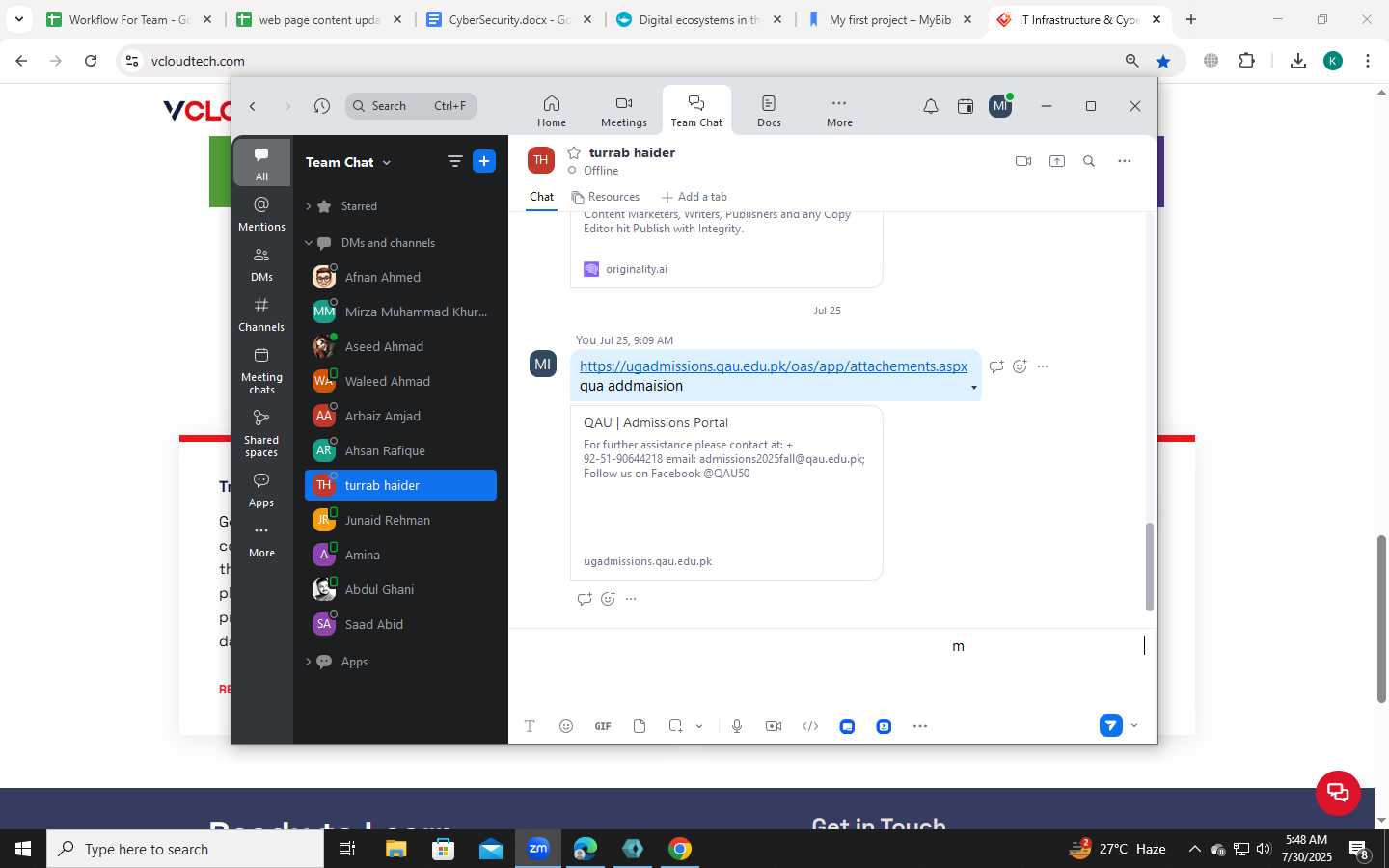Open emoji picker in composer

(566, 726)
